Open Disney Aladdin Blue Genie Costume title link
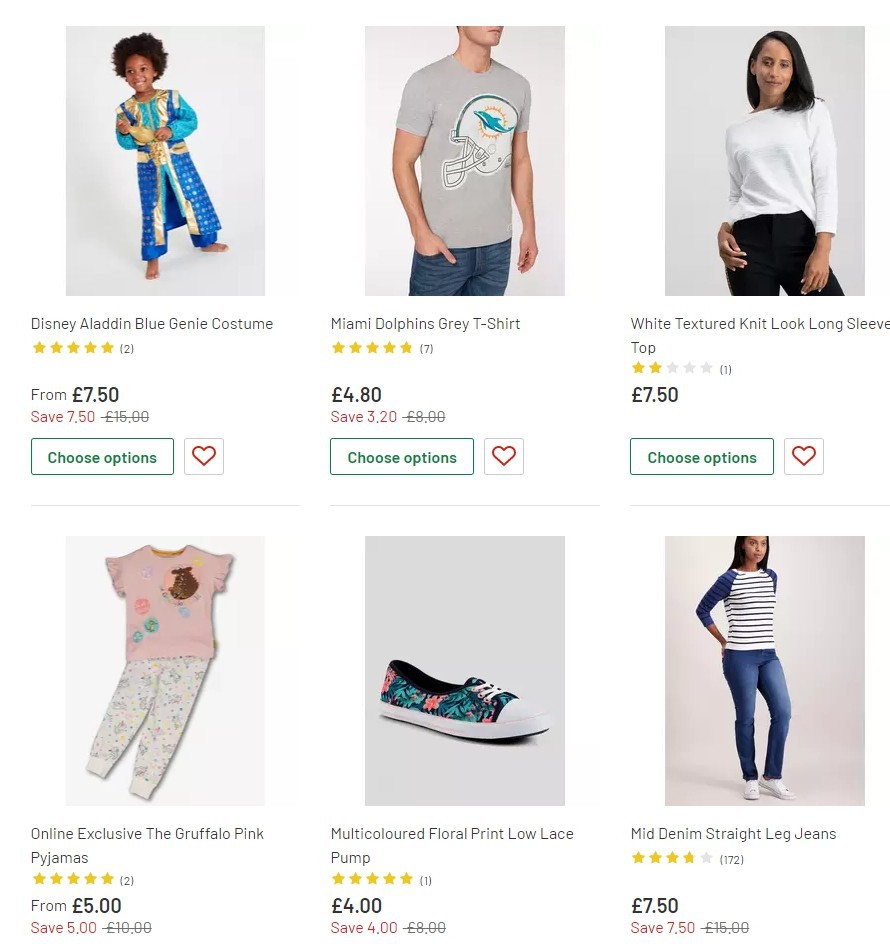This screenshot has height=944, width=890. [152, 324]
